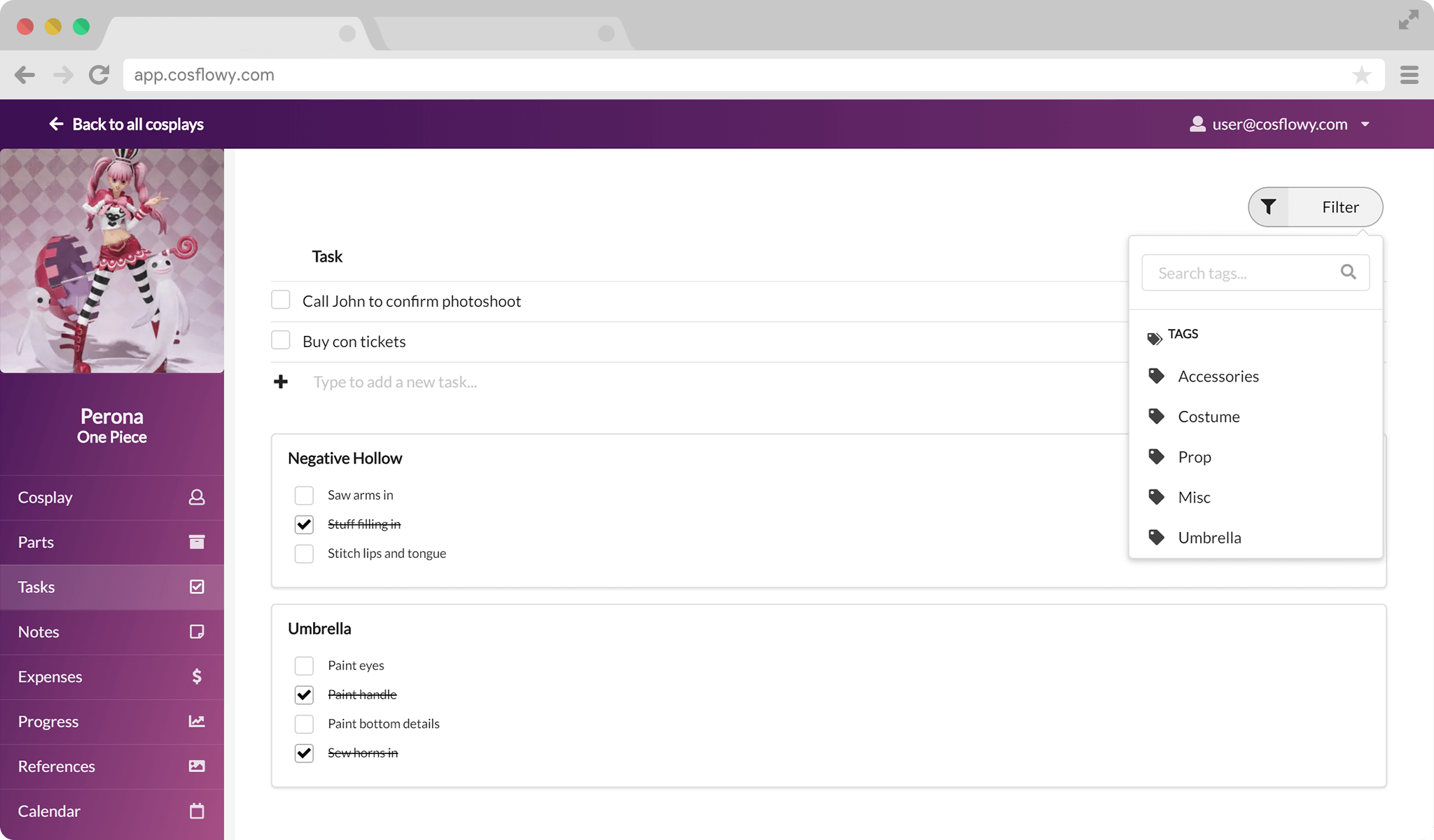Choose the Costume tag from list

point(1209,416)
